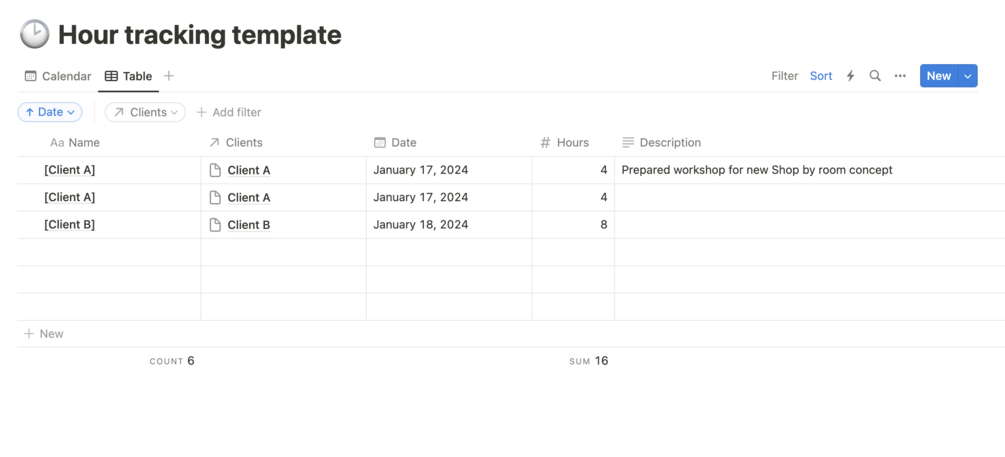The width and height of the screenshot is (1005, 457).
Task: Click the Sort toolbar option
Action: (x=821, y=76)
